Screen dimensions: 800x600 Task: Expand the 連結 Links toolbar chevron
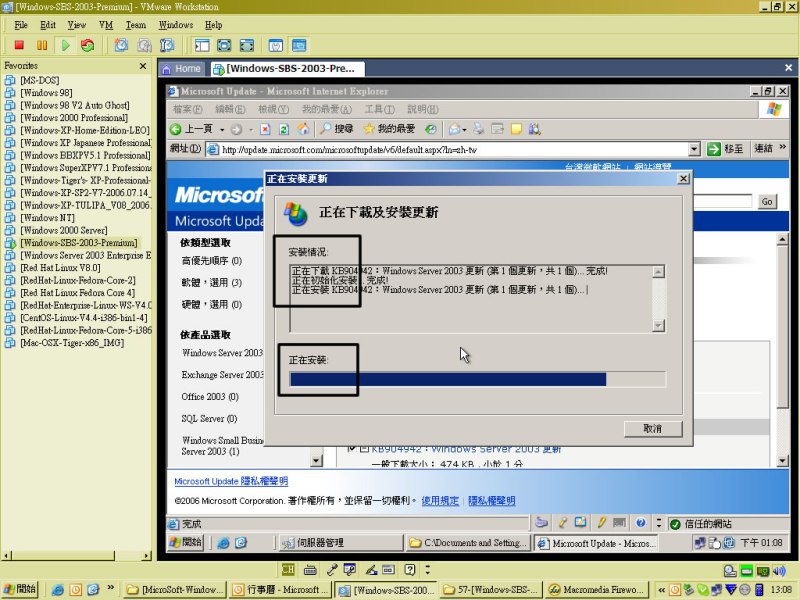point(783,148)
